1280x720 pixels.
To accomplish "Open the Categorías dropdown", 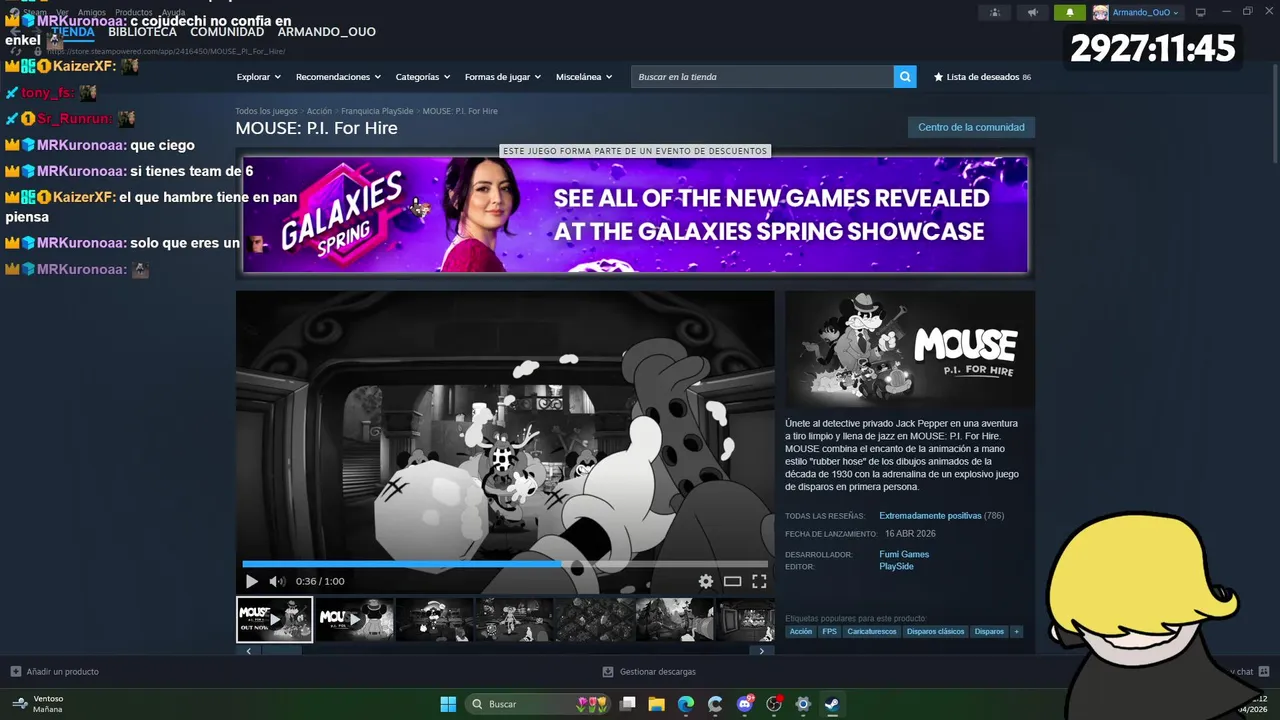I will pos(423,77).
